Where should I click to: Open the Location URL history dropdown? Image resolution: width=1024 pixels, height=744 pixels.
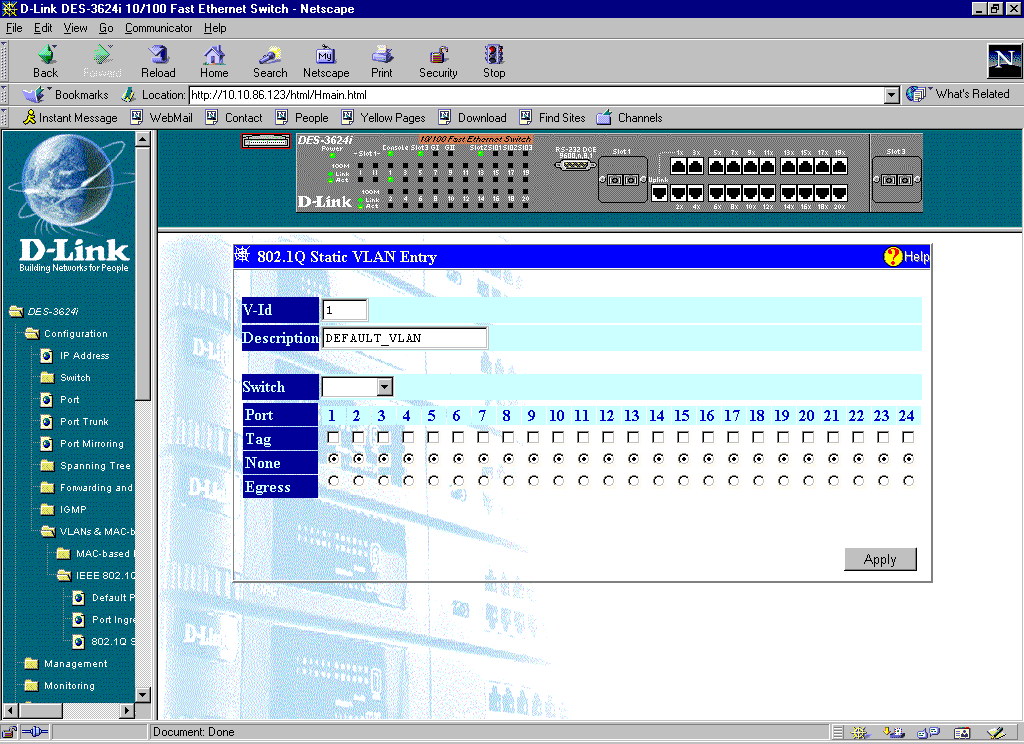(892, 95)
